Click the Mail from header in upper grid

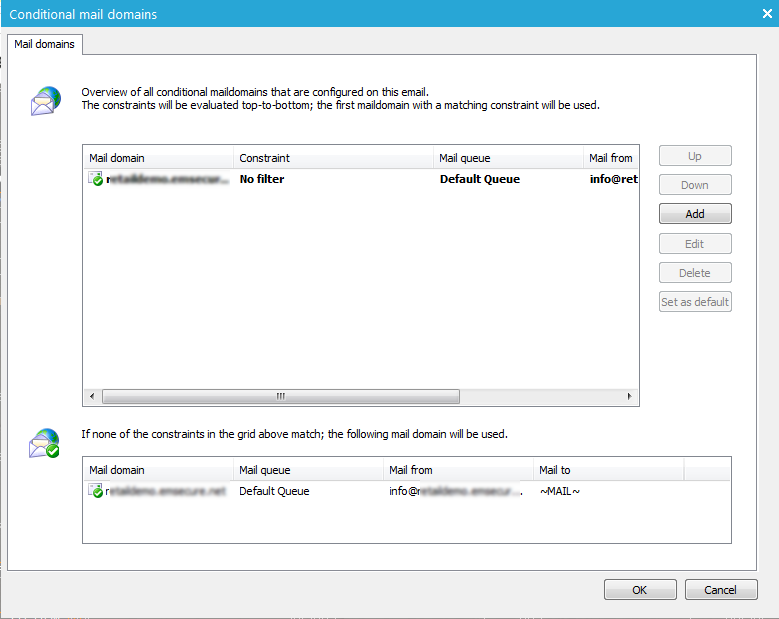tap(610, 158)
